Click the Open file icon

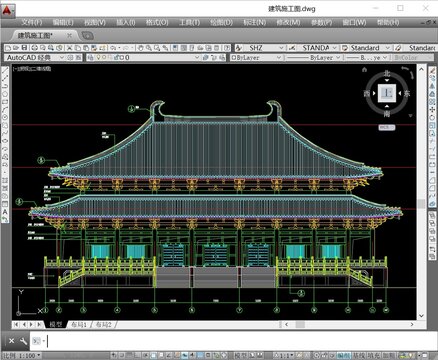coord(16,48)
